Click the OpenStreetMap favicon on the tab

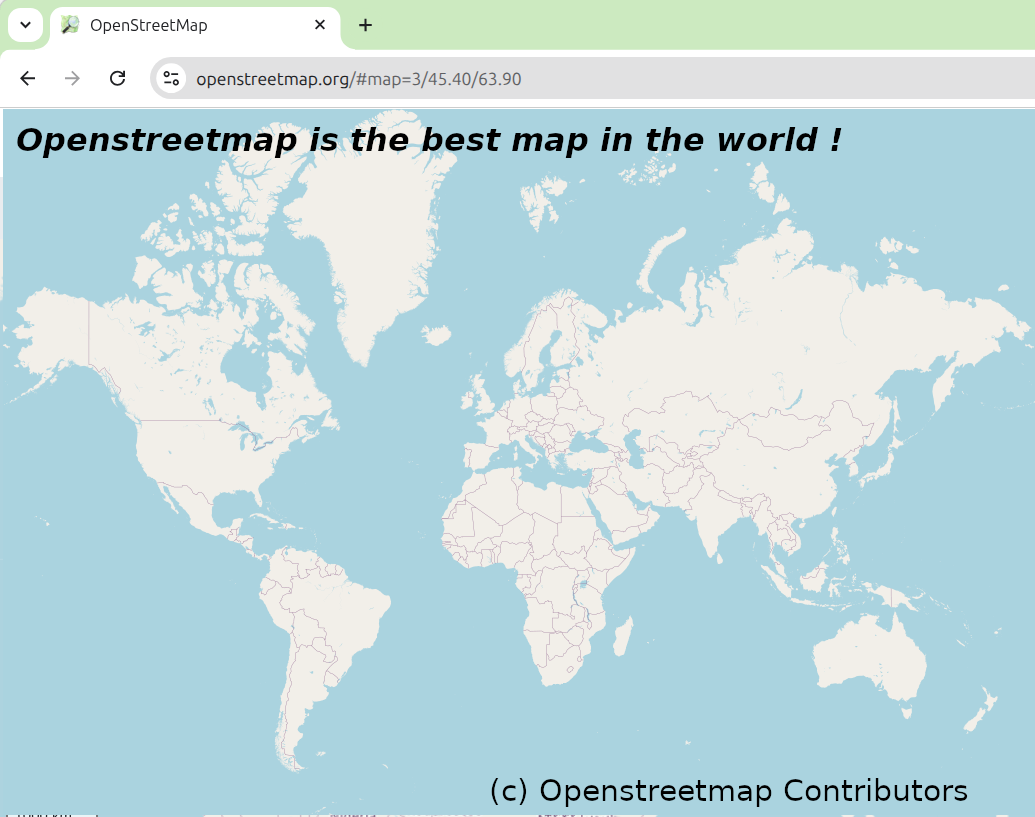(x=68, y=25)
